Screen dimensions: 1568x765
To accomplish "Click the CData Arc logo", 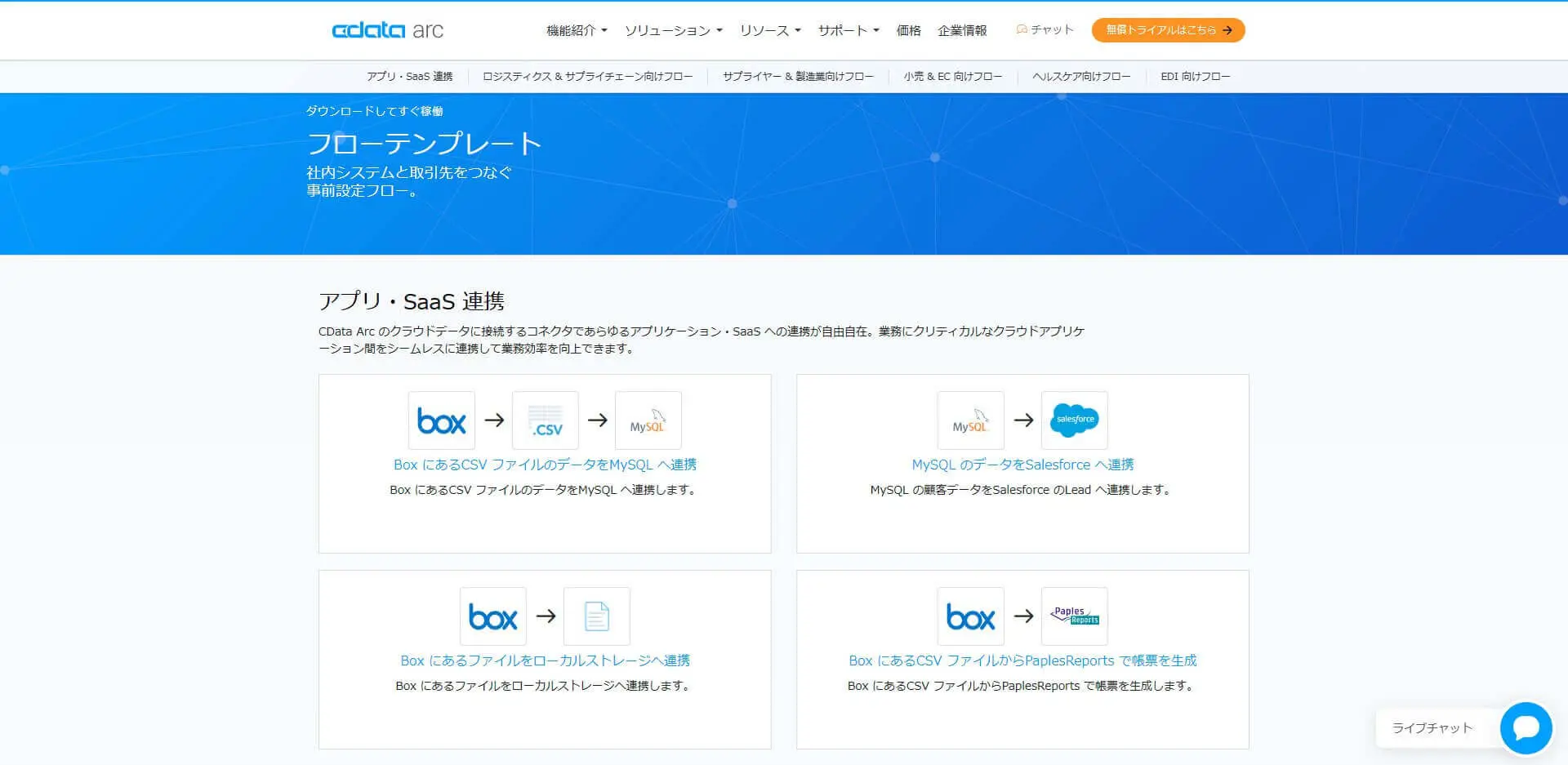I will 387,30.
